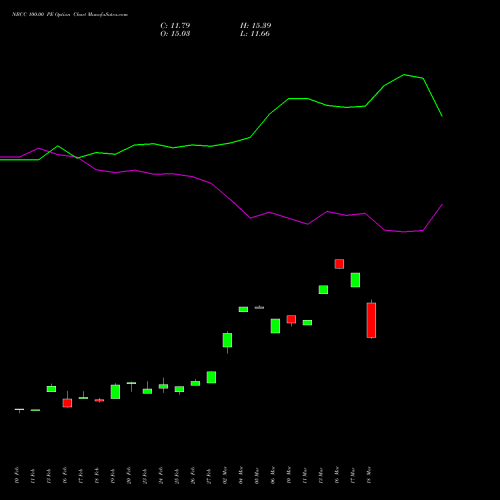Click the green indicator line at its peak
Viewport: 500px width, 500px height.
tap(404, 75)
